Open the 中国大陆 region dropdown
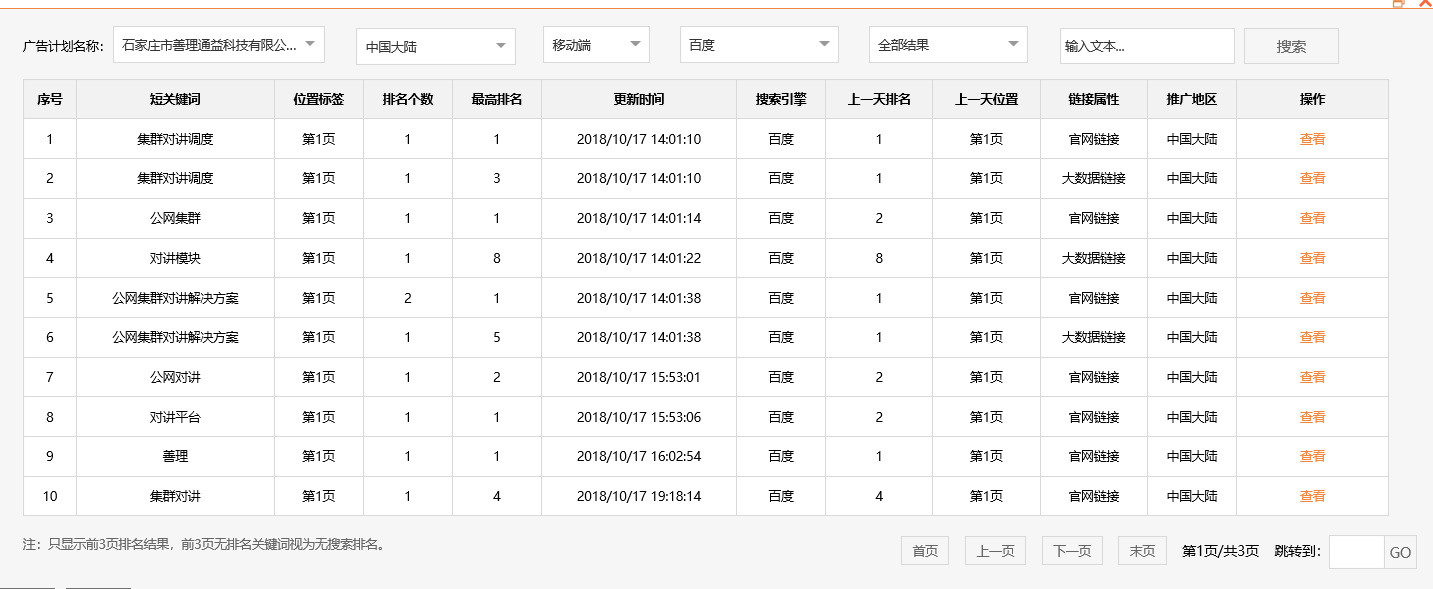Image resolution: width=1433 pixels, height=589 pixels. [x=435, y=44]
